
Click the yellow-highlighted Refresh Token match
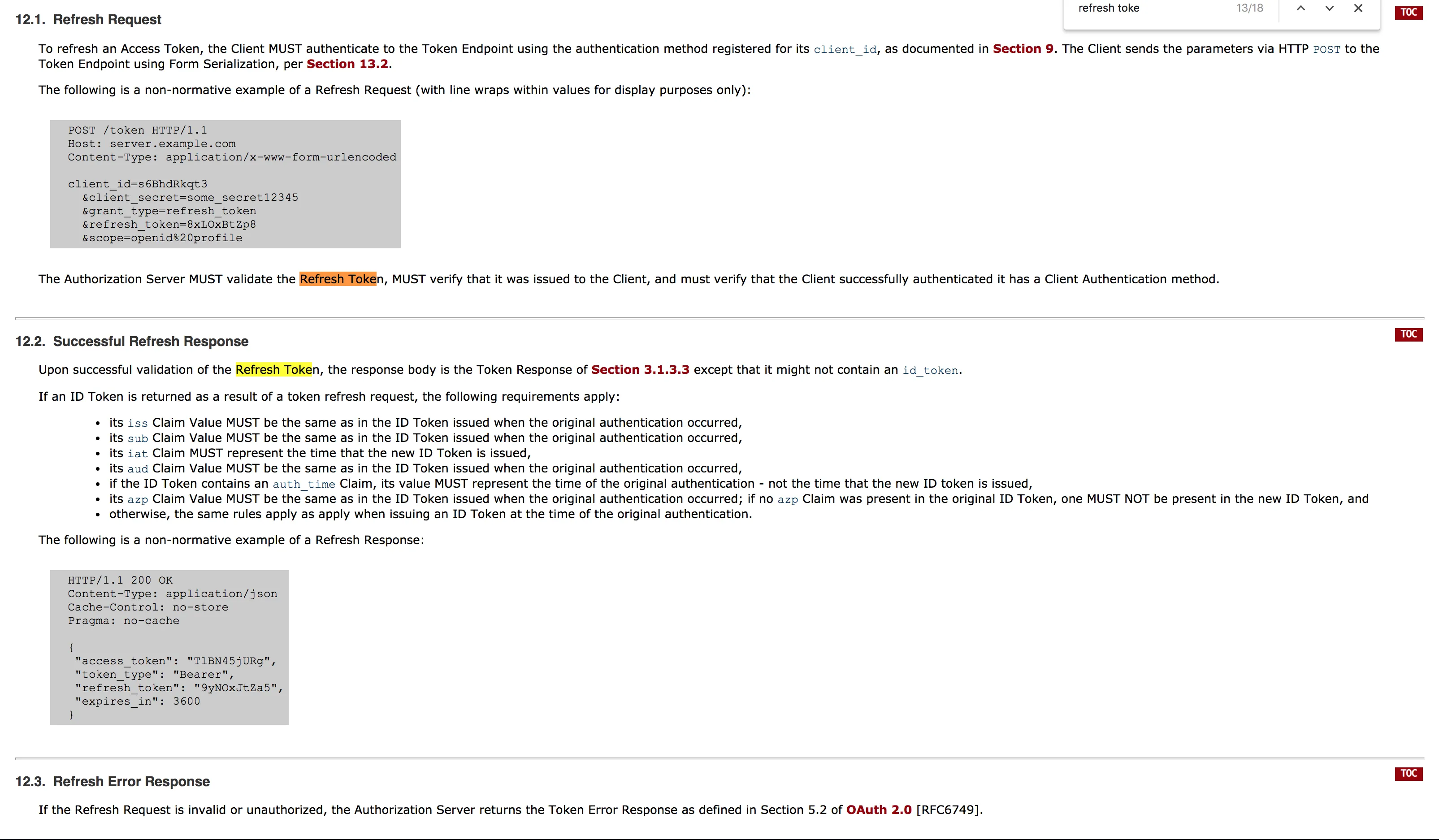tap(273, 369)
